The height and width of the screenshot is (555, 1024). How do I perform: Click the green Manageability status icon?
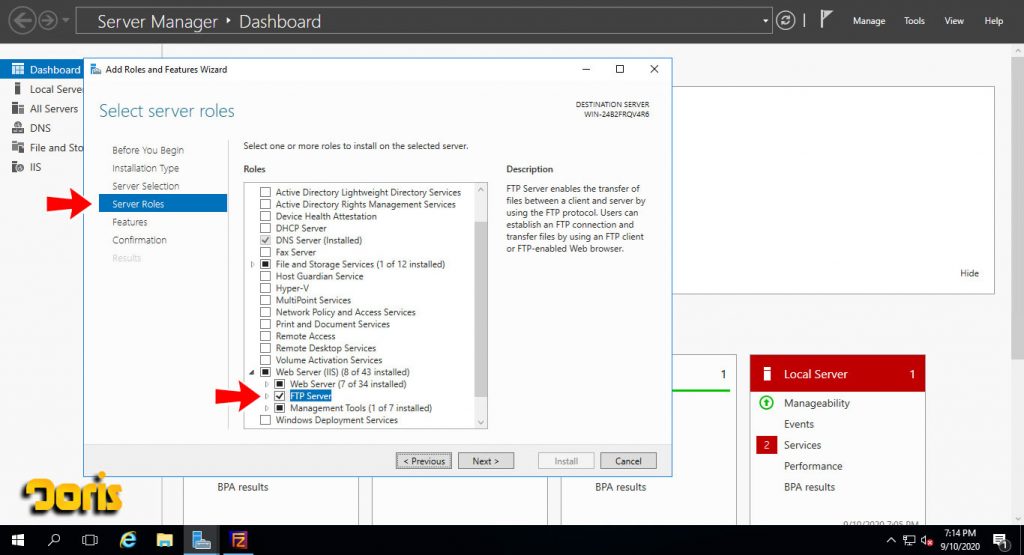click(x=767, y=403)
